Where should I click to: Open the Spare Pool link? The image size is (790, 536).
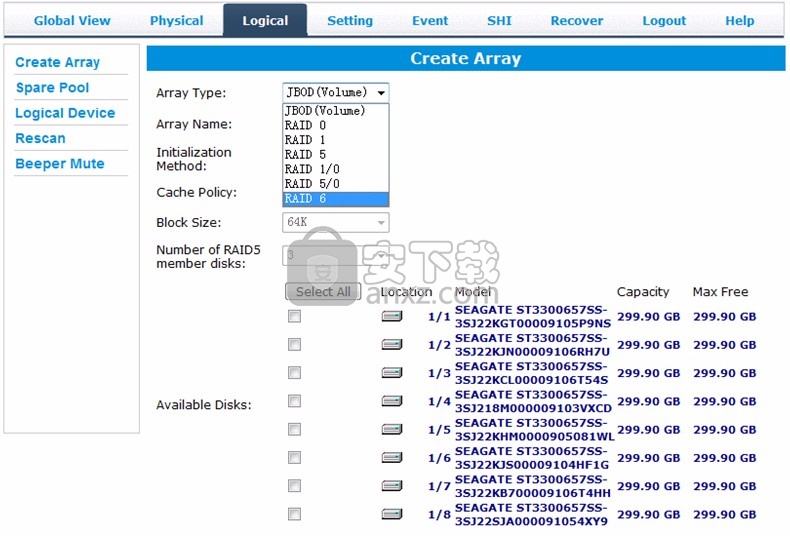(x=52, y=88)
